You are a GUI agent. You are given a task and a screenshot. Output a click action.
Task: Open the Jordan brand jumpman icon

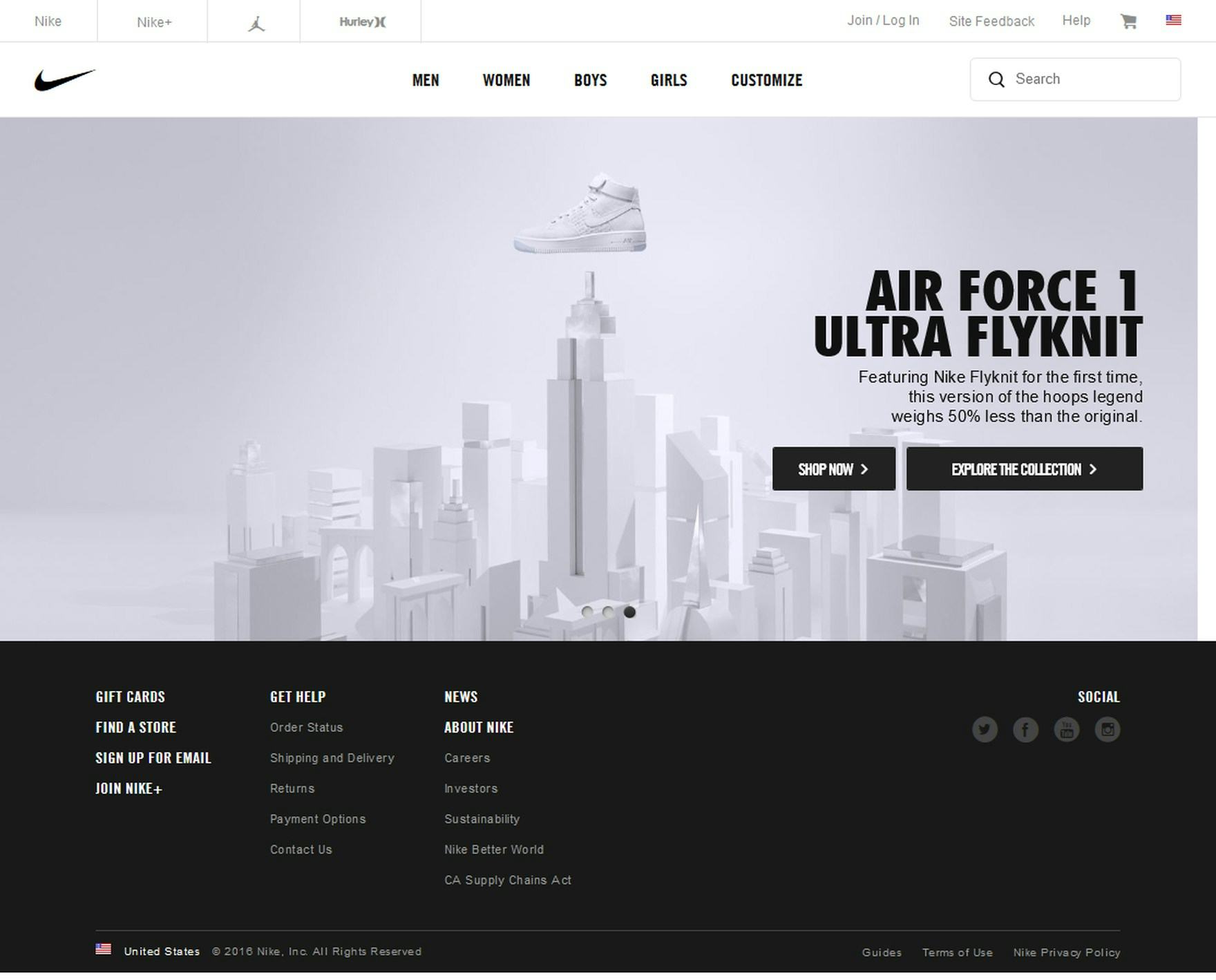click(256, 24)
